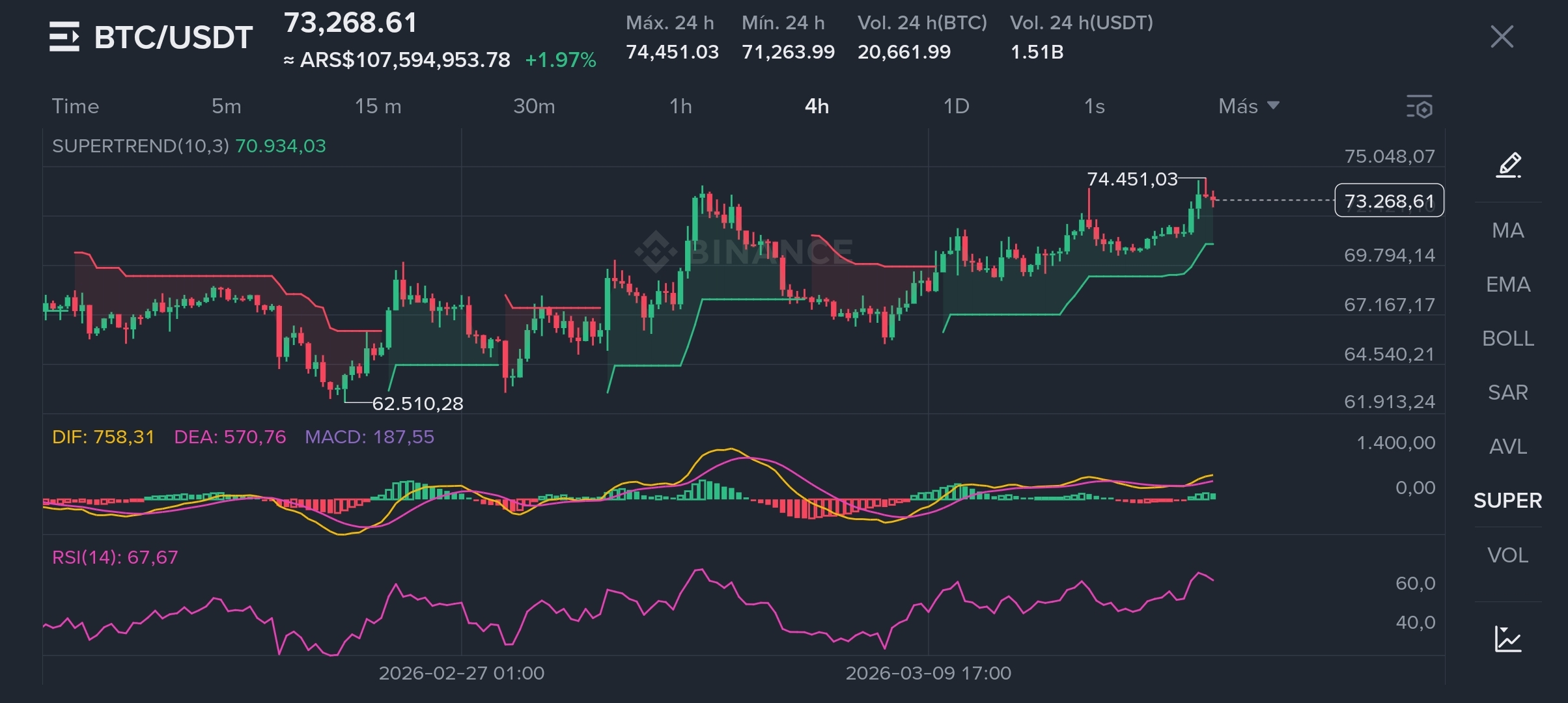Select the Time chart view

click(76, 106)
